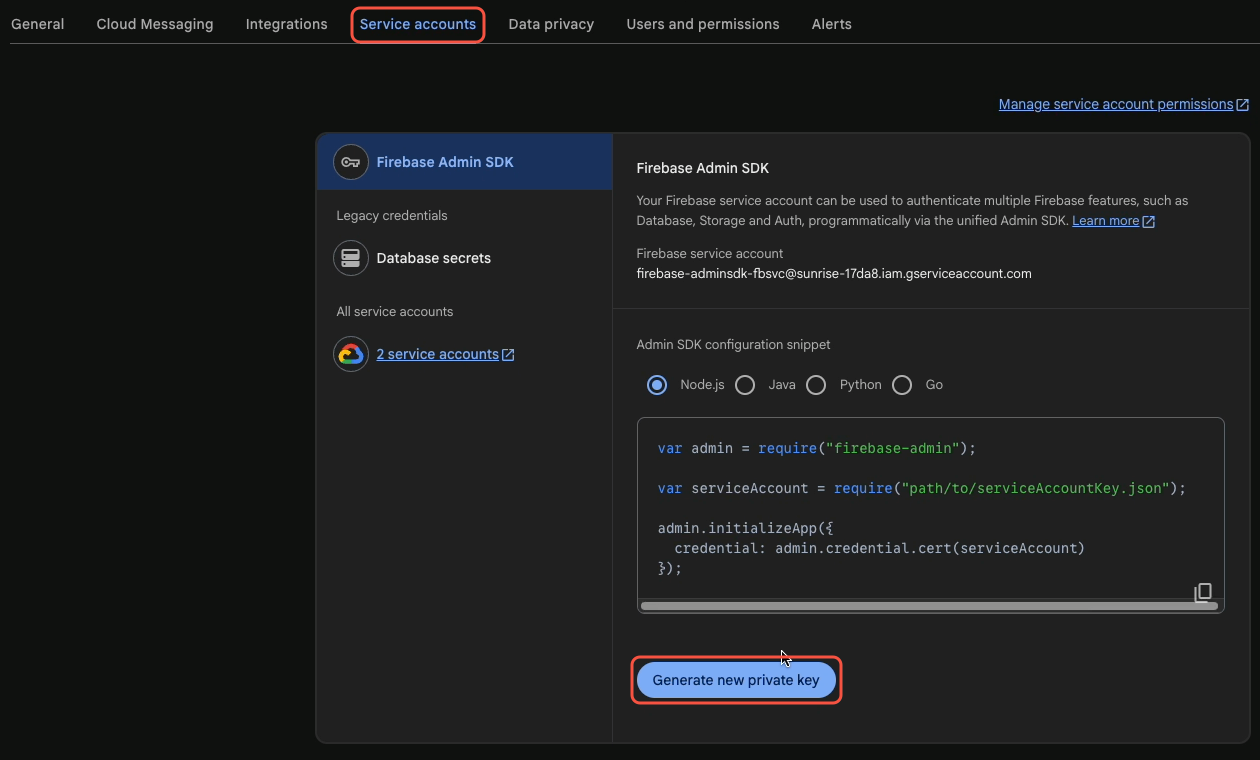Open the Integrations tab
The width and height of the screenshot is (1260, 760).
coord(287,24)
